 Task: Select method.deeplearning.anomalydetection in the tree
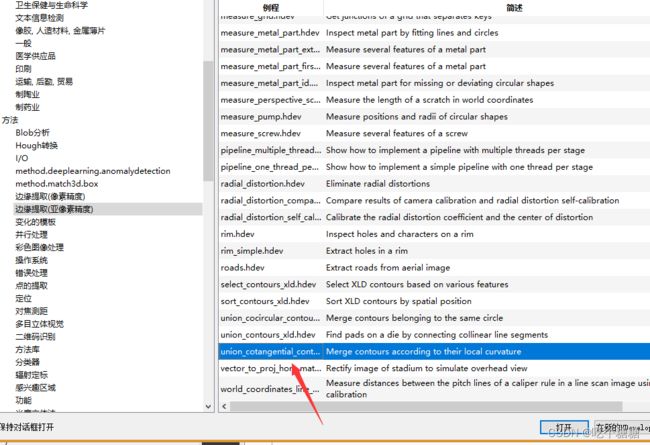click(x=93, y=171)
